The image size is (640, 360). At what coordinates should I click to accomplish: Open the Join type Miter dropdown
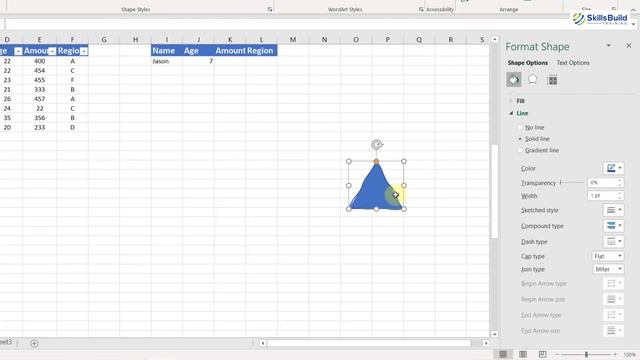608,269
